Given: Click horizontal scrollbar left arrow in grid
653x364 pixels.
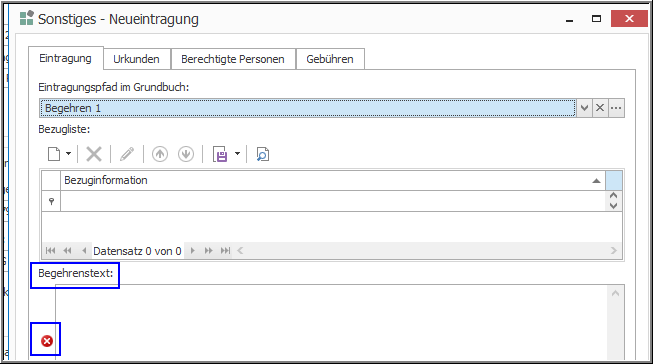Looking at the screenshot, I should point(240,250).
